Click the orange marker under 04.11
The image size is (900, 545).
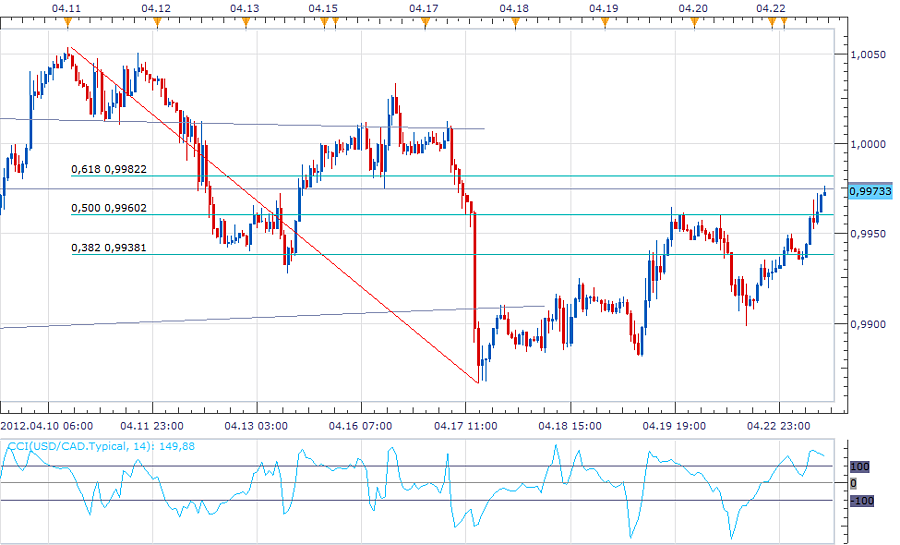65,23
